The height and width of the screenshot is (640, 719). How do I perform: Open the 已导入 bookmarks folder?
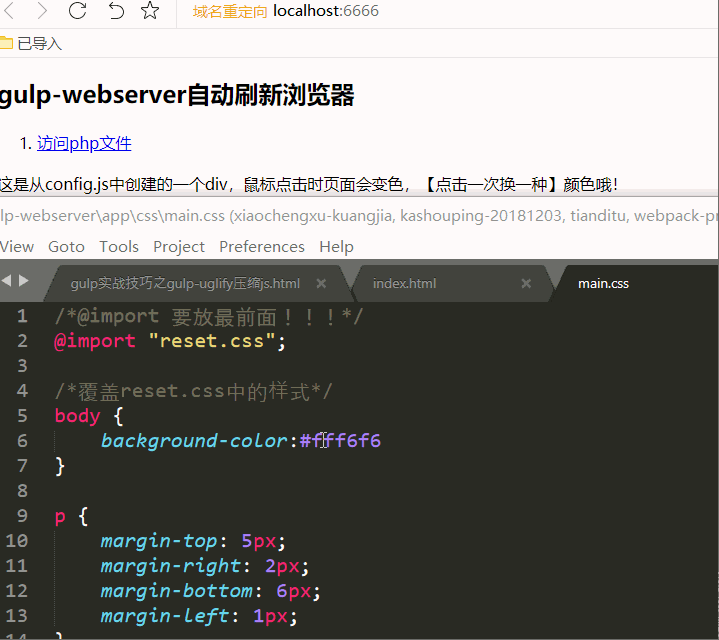click(31, 44)
